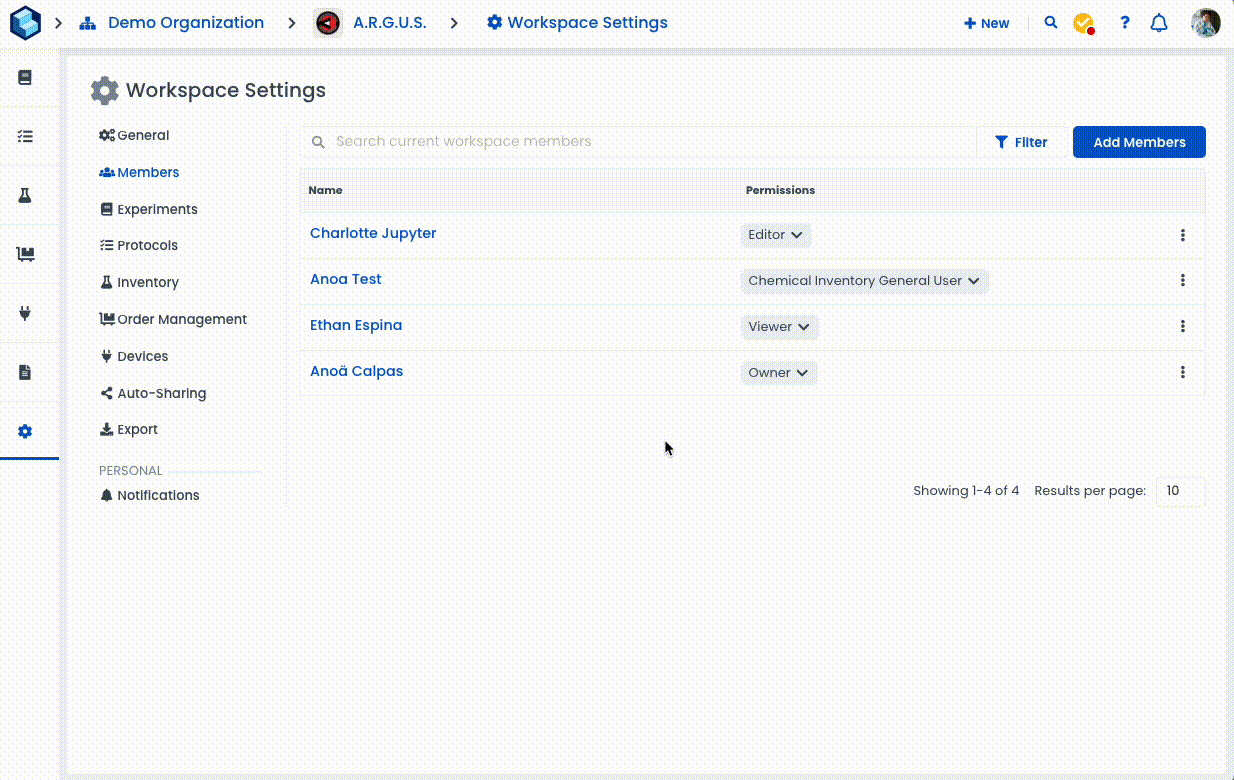Click the workspace members search field

click(640, 142)
